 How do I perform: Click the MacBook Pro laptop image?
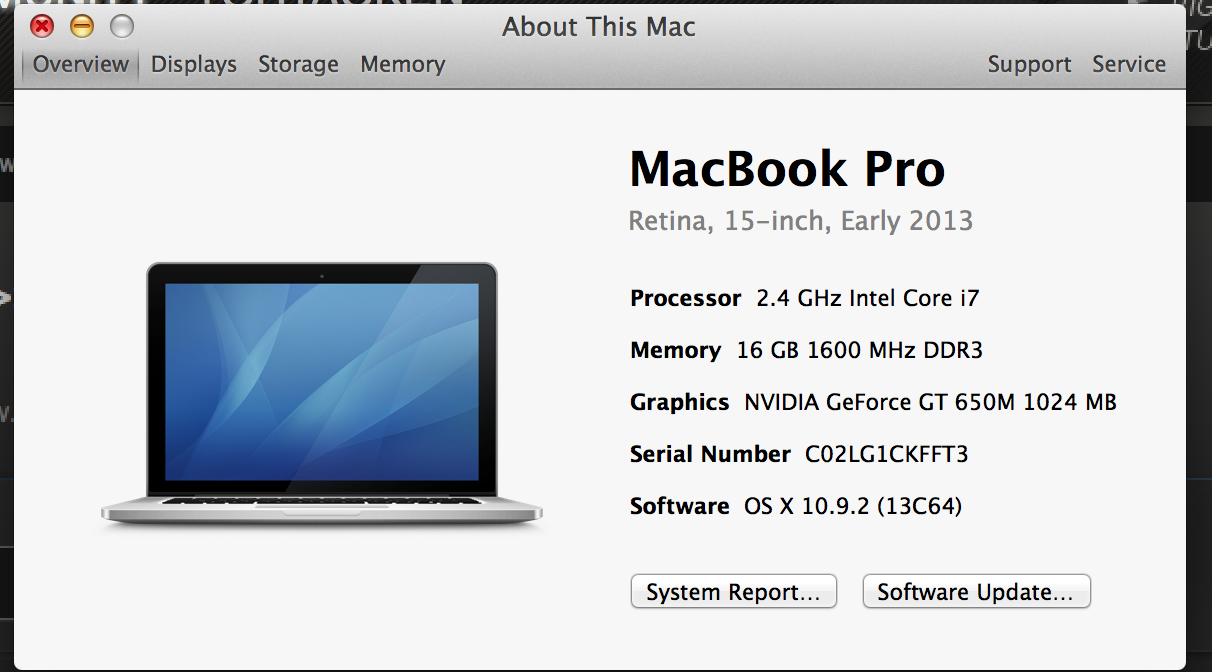coord(322,392)
